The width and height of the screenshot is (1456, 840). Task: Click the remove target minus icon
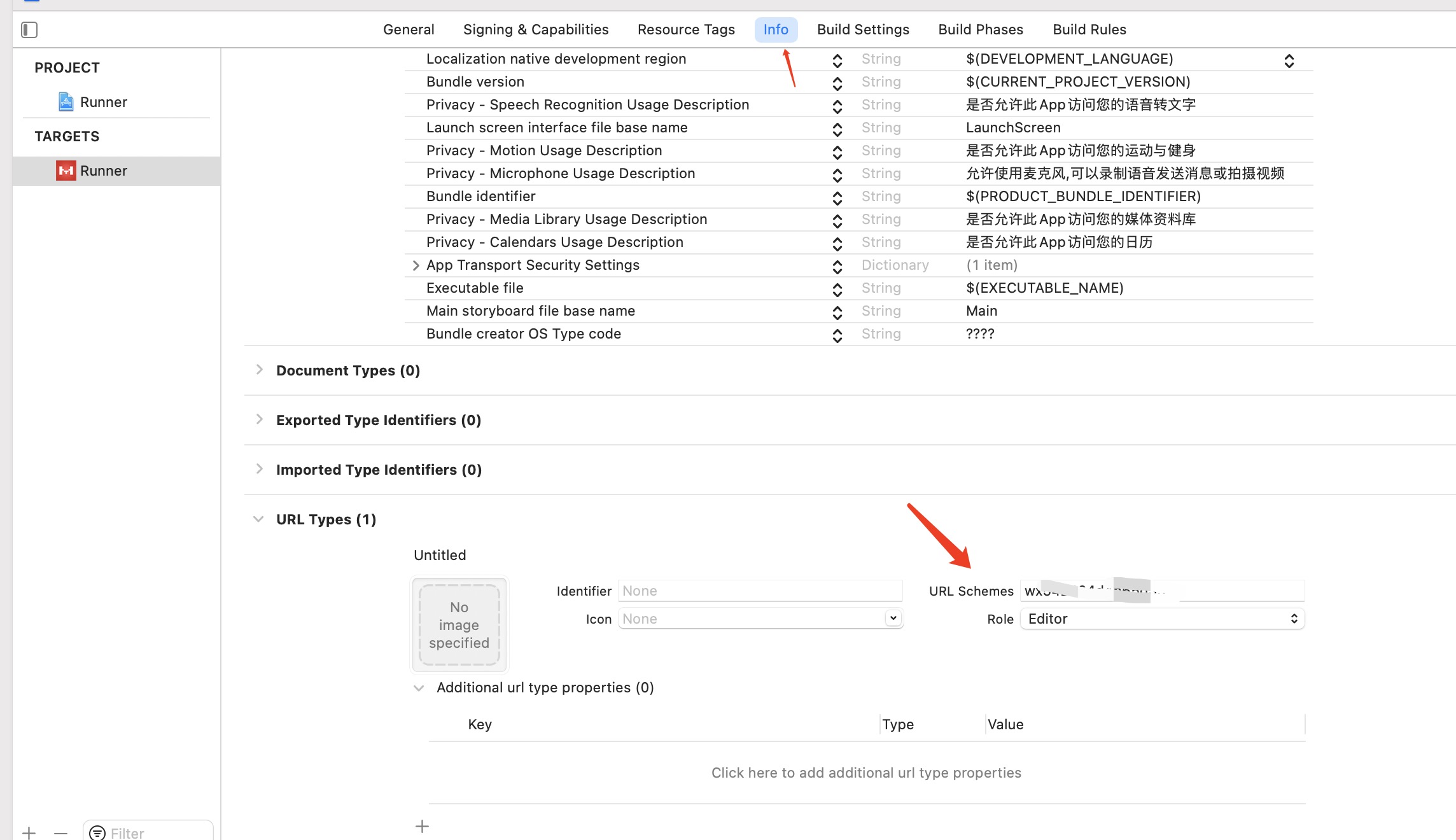pyautogui.click(x=61, y=832)
